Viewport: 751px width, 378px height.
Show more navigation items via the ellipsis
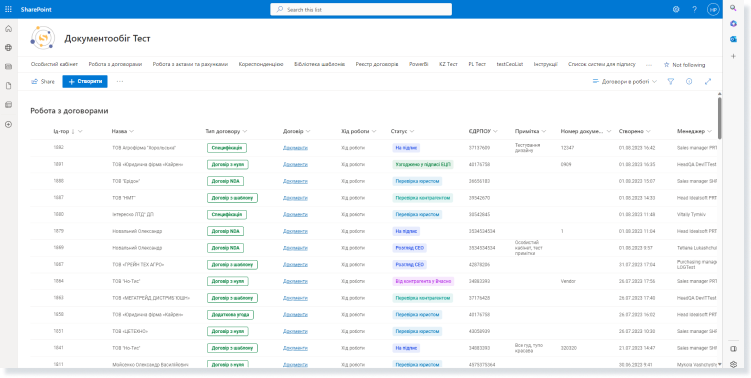[x=649, y=65]
